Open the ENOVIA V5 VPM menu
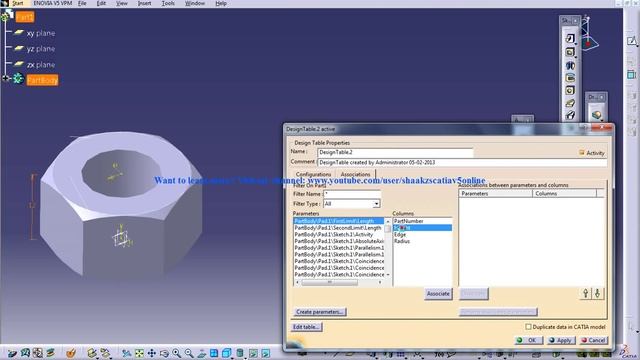 [x=53, y=3]
